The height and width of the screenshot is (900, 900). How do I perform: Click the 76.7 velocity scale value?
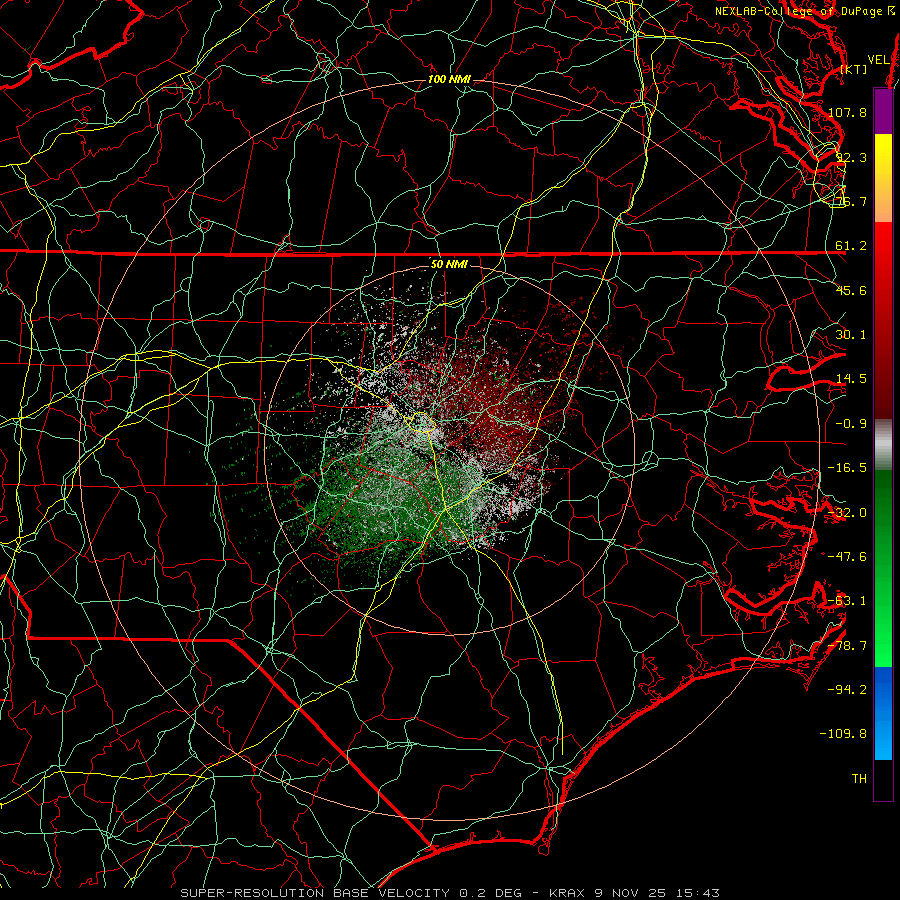pos(851,201)
